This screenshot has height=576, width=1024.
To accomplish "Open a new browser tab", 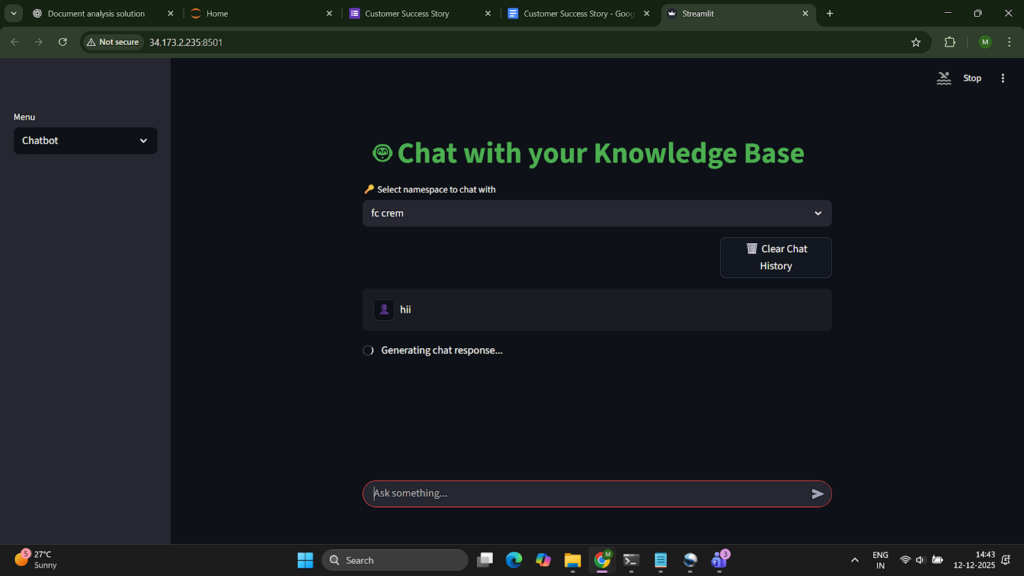I will click(829, 14).
